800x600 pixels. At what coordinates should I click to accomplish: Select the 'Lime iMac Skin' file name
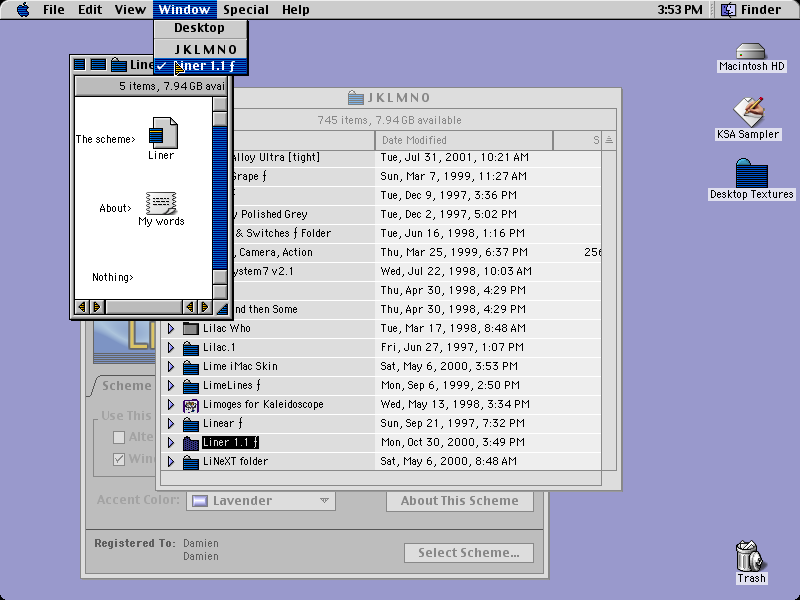240,366
